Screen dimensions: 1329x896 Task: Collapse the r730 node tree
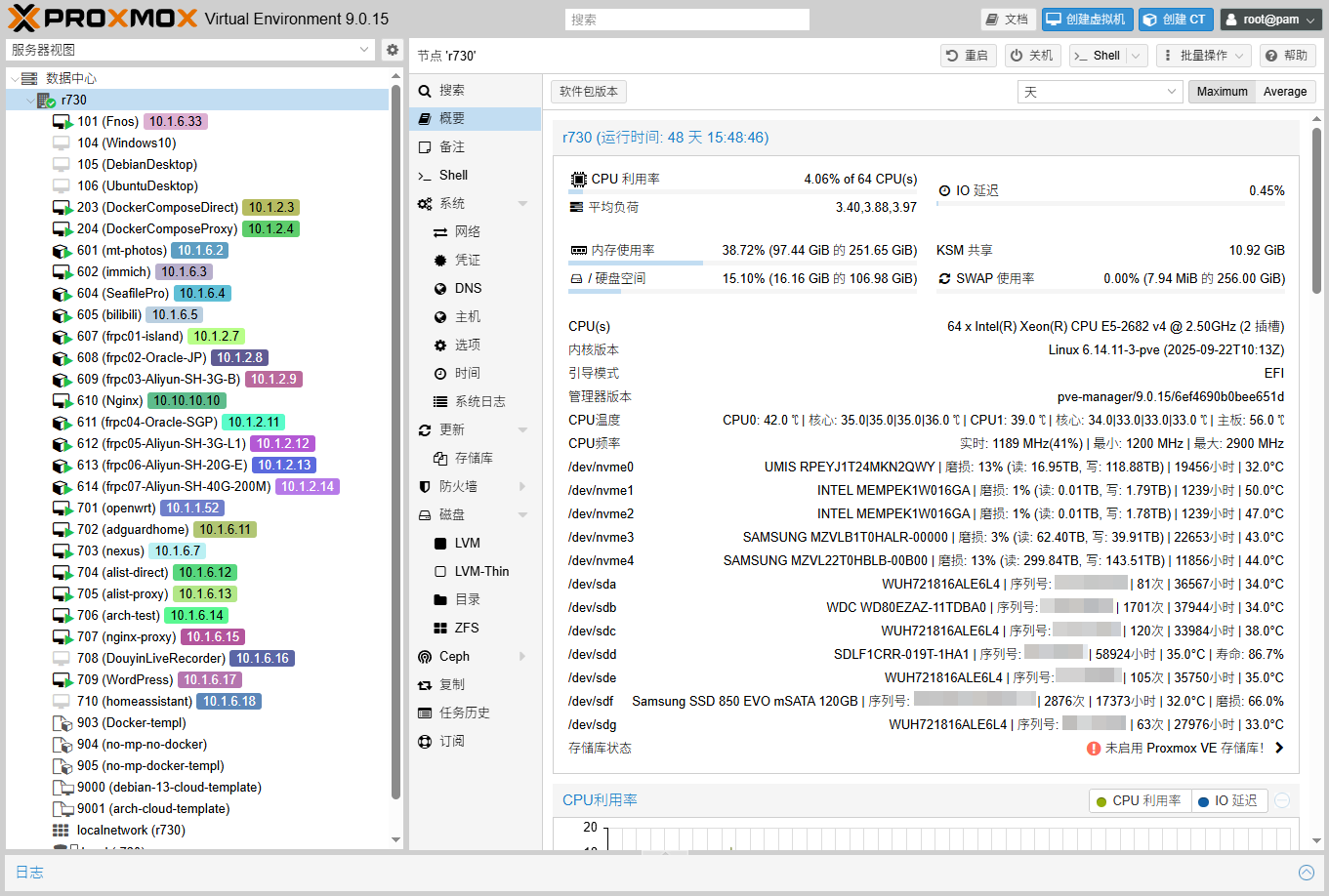point(29,101)
